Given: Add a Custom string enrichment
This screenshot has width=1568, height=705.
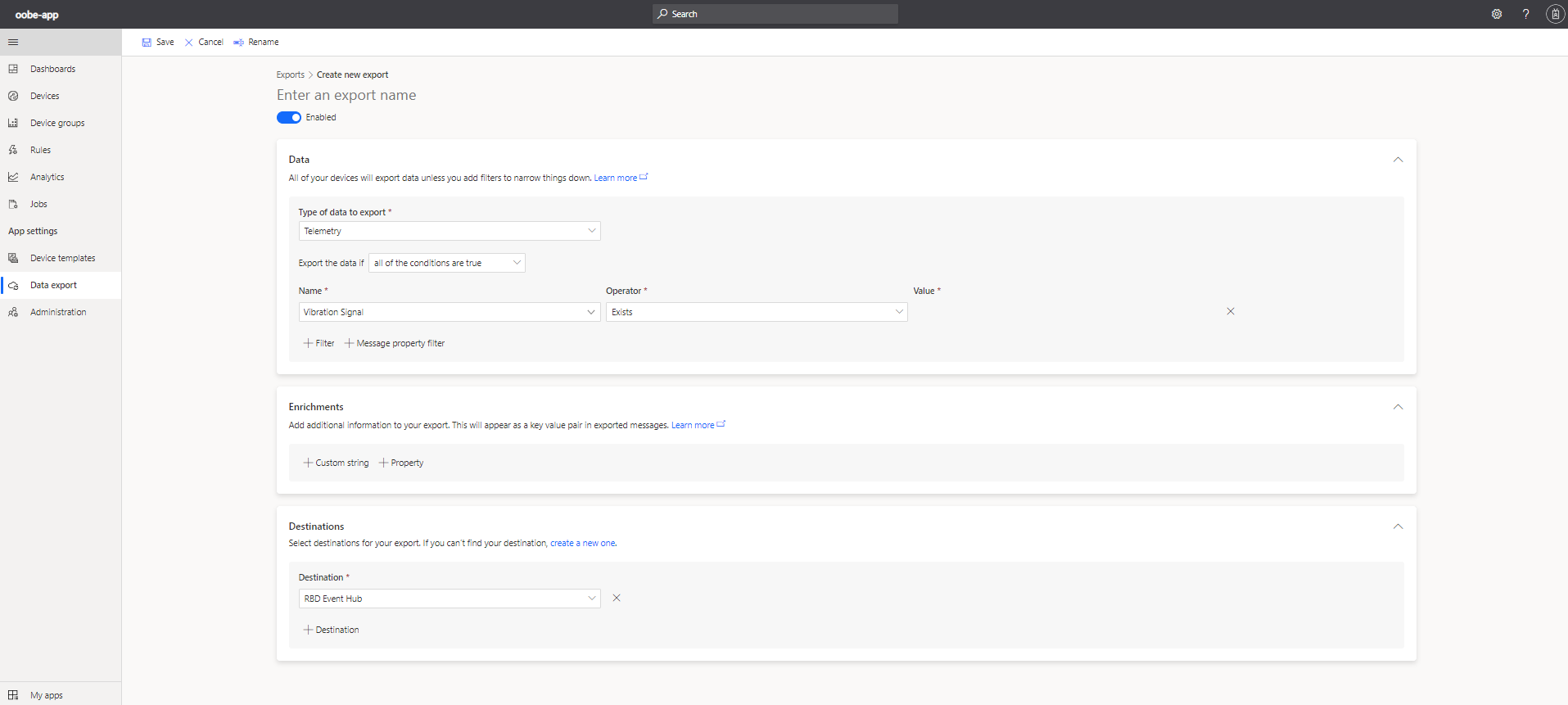Looking at the screenshot, I should [337, 463].
